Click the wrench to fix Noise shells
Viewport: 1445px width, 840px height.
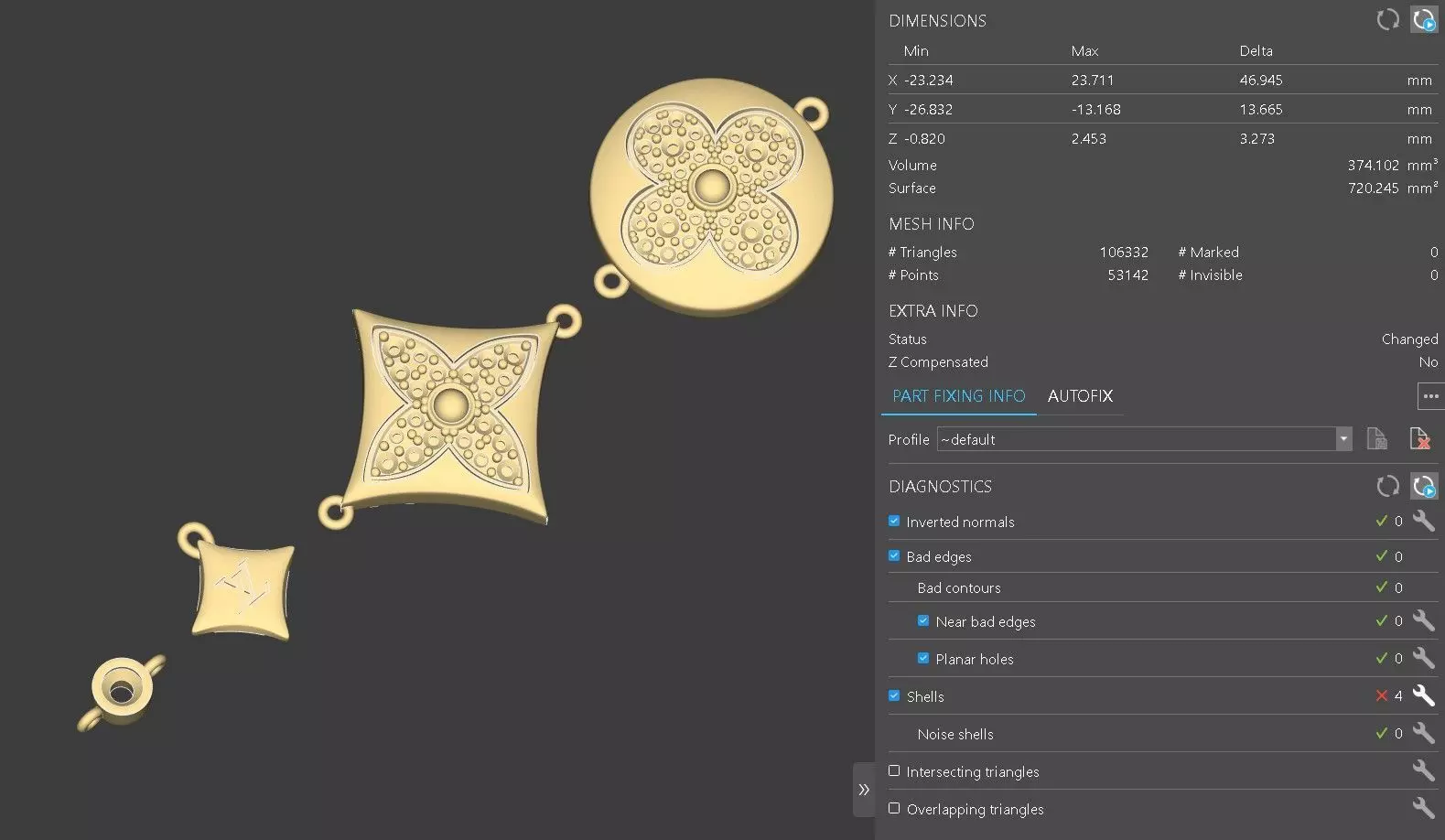point(1423,733)
